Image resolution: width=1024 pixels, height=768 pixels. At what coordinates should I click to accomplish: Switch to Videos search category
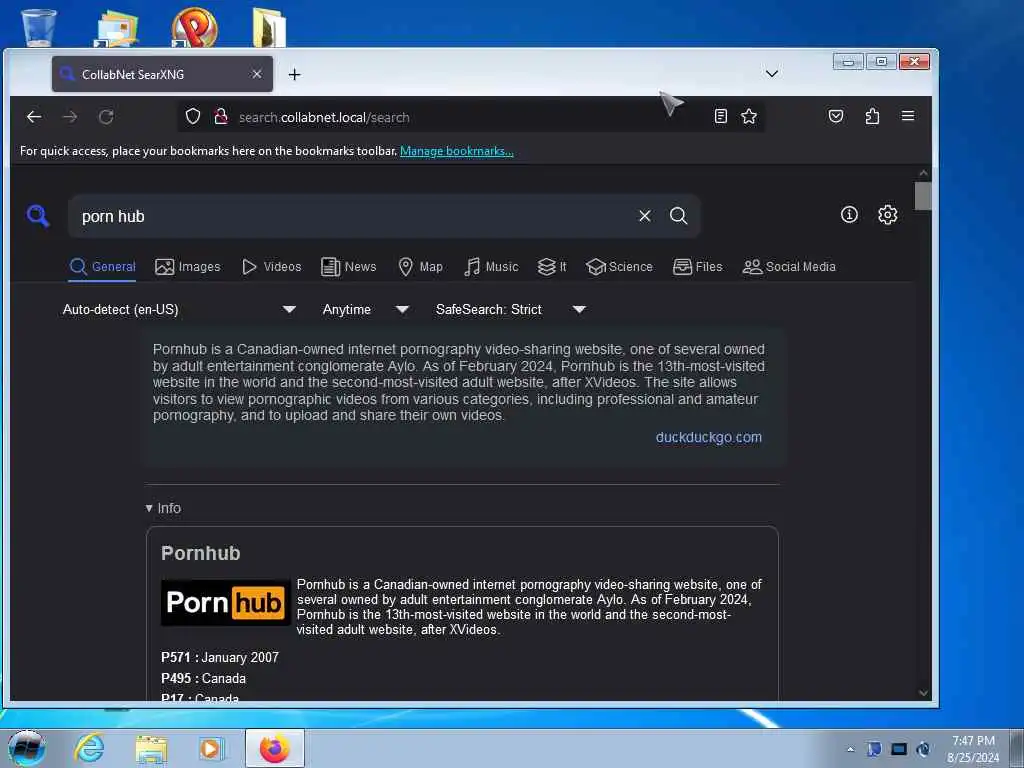tap(271, 266)
